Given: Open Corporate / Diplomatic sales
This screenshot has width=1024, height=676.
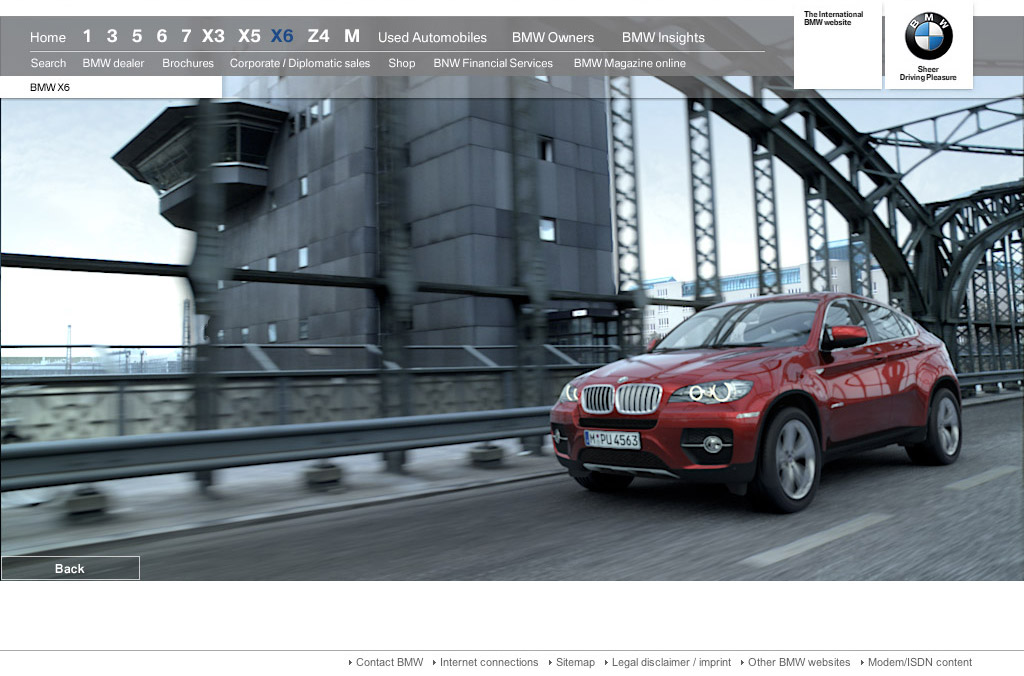Looking at the screenshot, I should [300, 63].
